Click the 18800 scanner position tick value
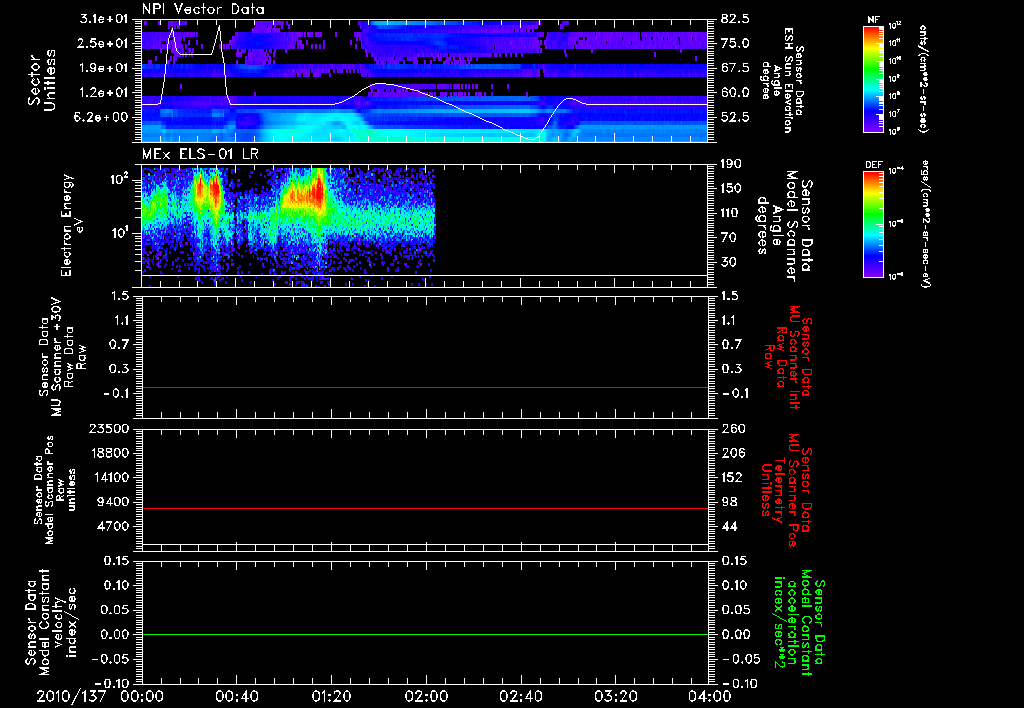This screenshot has height=708, width=1024. click(x=111, y=453)
